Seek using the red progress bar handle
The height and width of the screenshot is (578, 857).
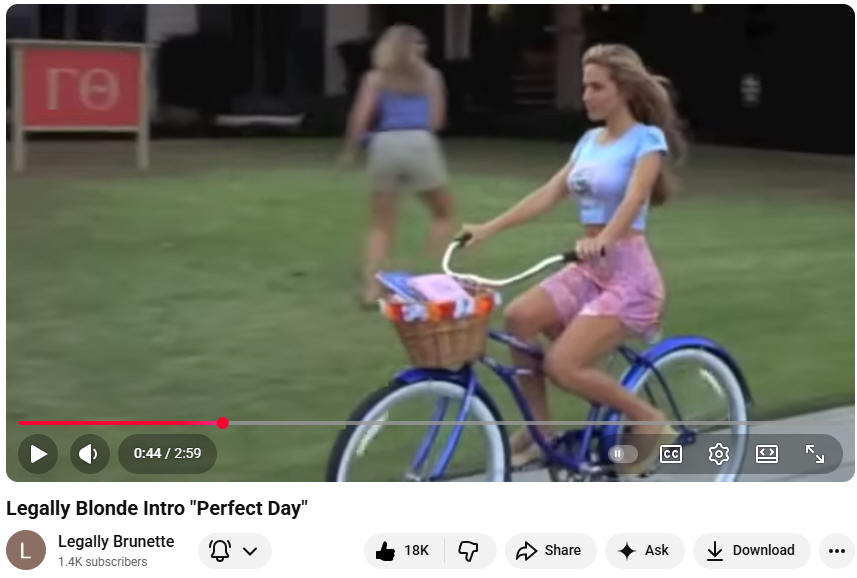(222, 423)
